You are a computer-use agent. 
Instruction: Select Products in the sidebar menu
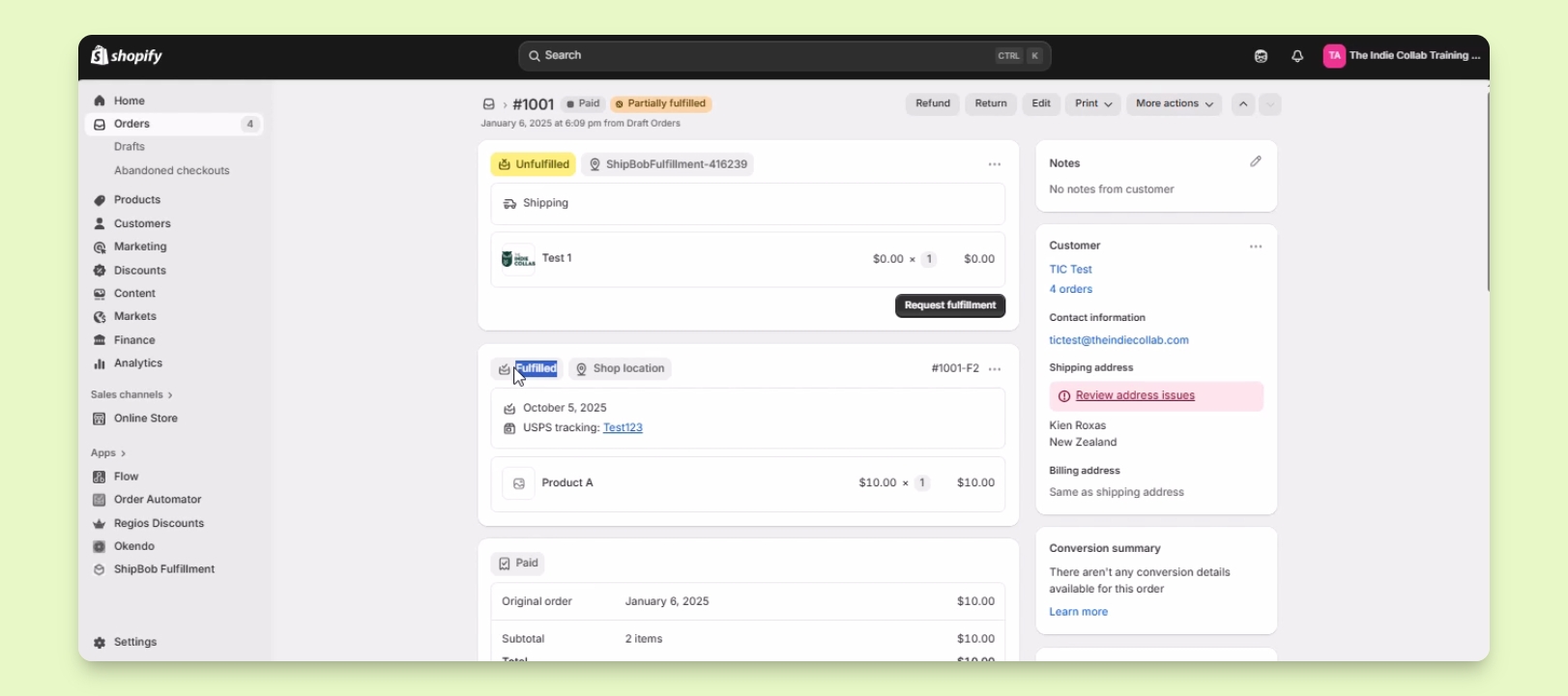pos(137,200)
